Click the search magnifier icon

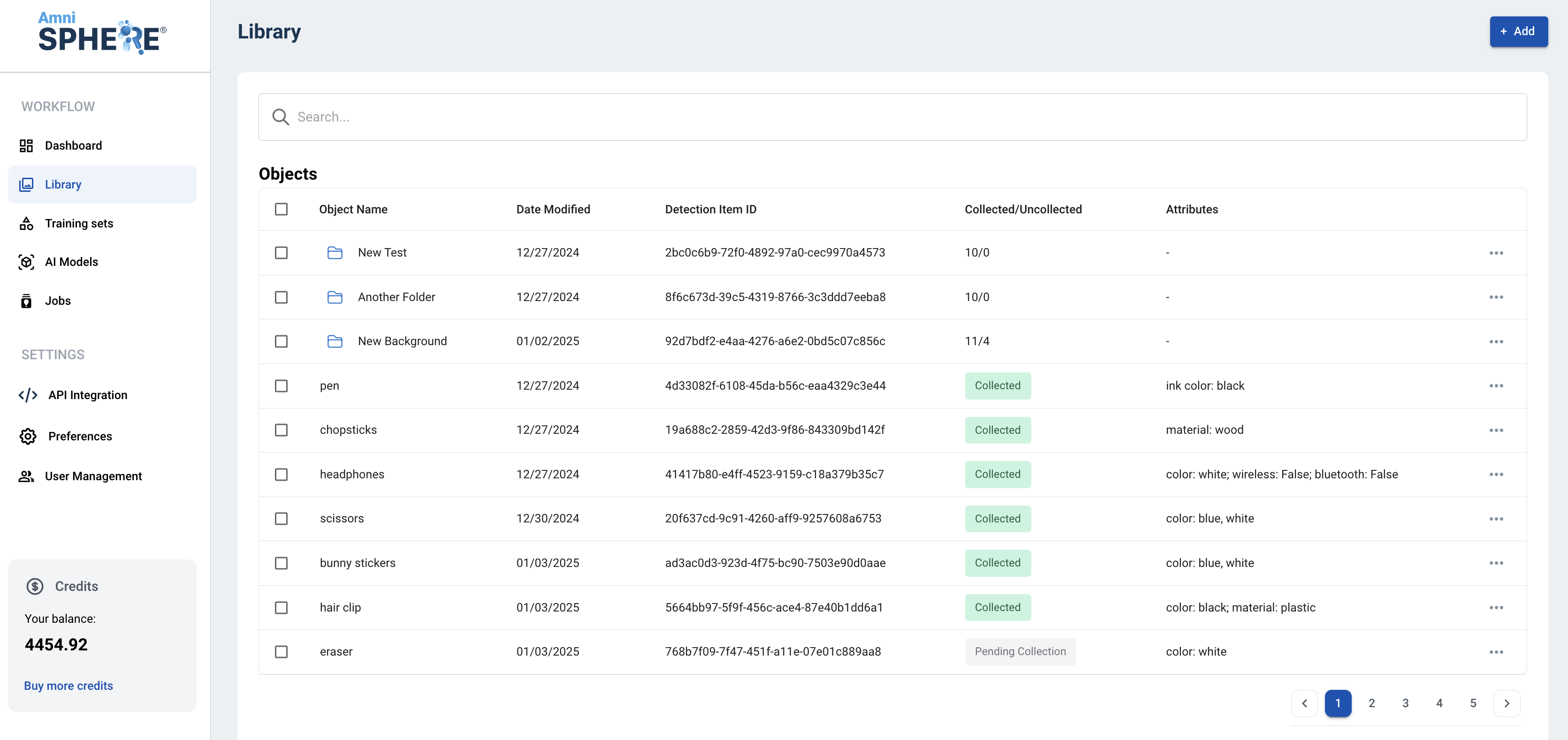(x=281, y=117)
